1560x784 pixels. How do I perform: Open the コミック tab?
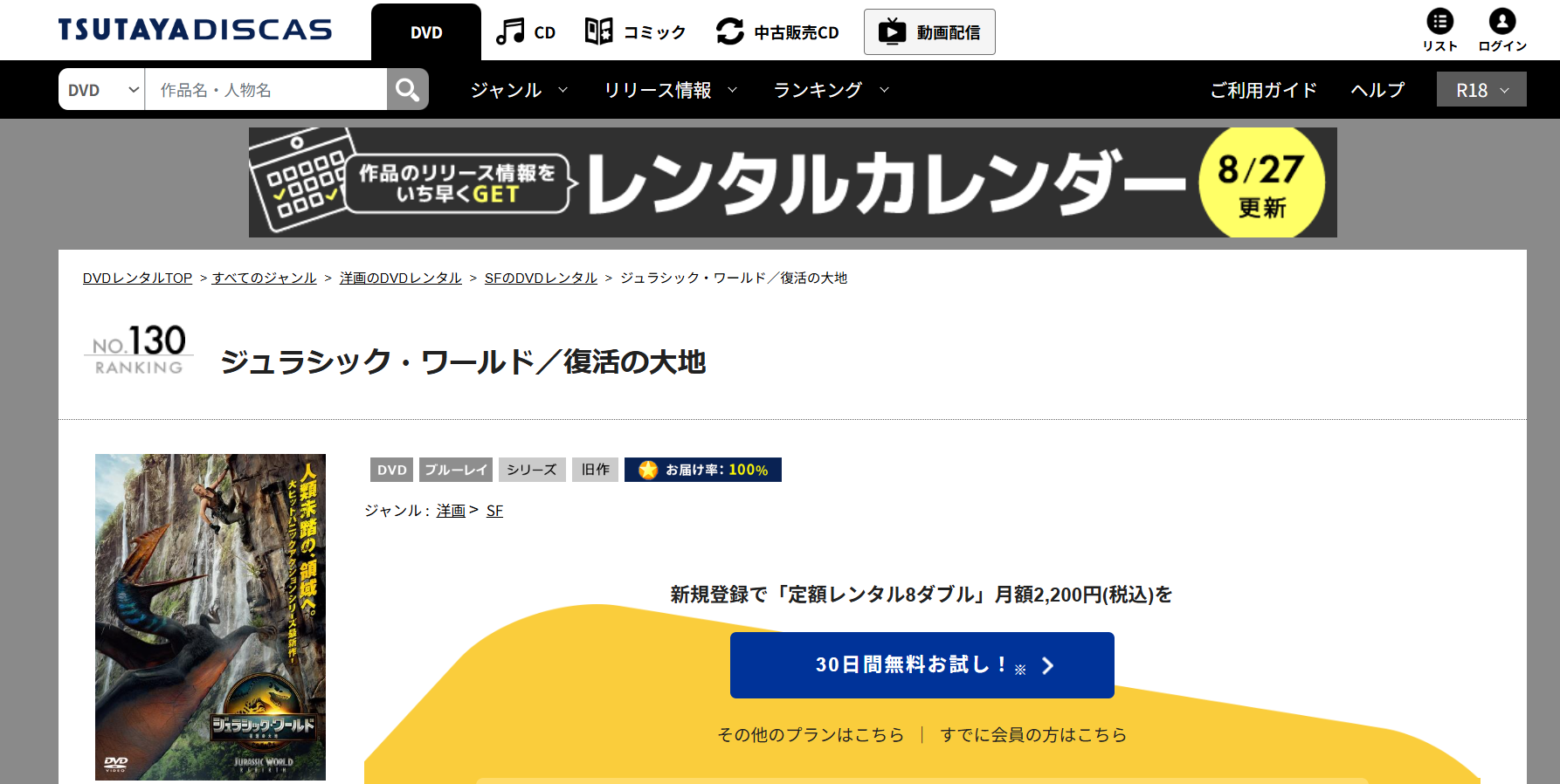pyautogui.click(x=635, y=32)
